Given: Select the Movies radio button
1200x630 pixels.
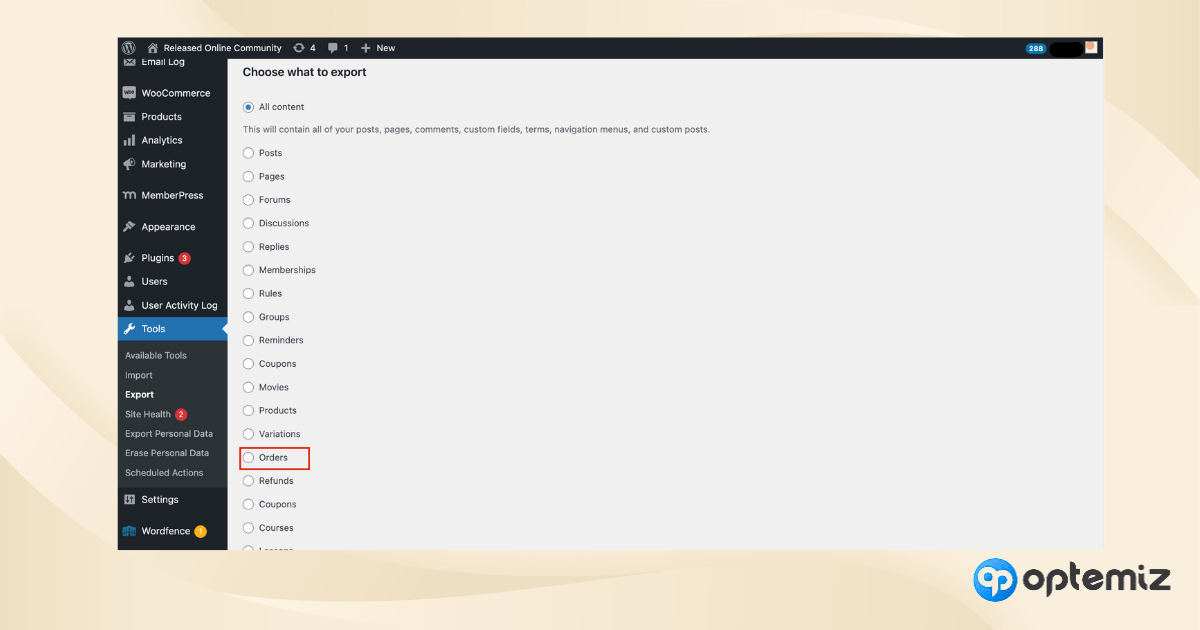Looking at the screenshot, I should click(249, 387).
